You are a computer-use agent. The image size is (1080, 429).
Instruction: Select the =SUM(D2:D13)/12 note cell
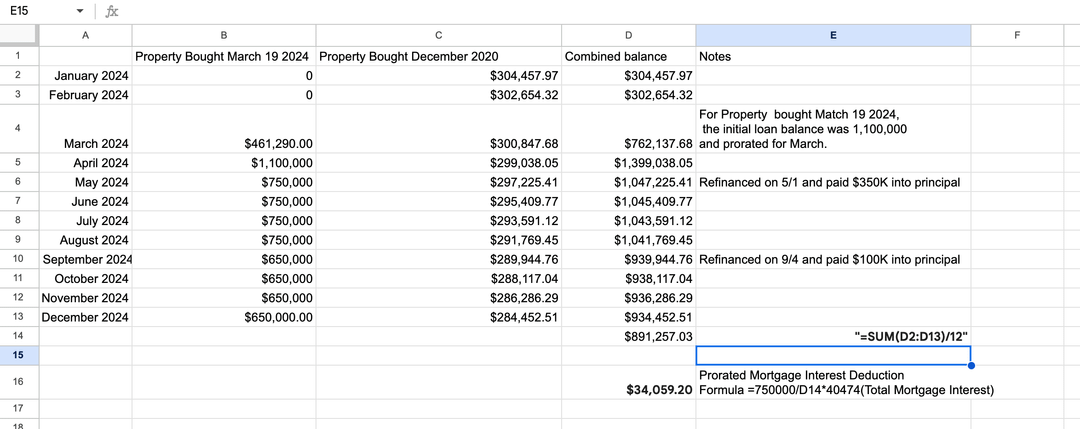tap(833, 337)
